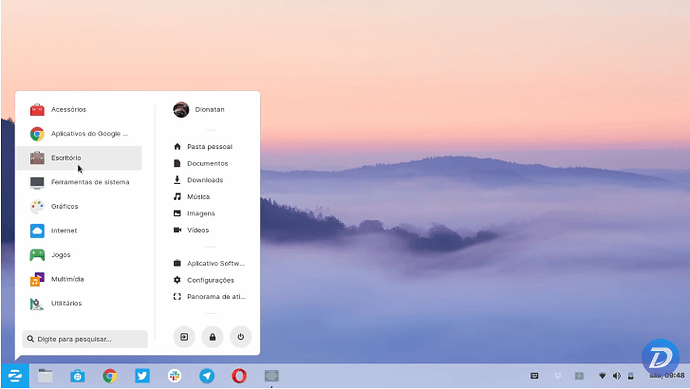The height and width of the screenshot is (389, 690).
Task: Click the battery status tray icon
Action: point(631,376)
